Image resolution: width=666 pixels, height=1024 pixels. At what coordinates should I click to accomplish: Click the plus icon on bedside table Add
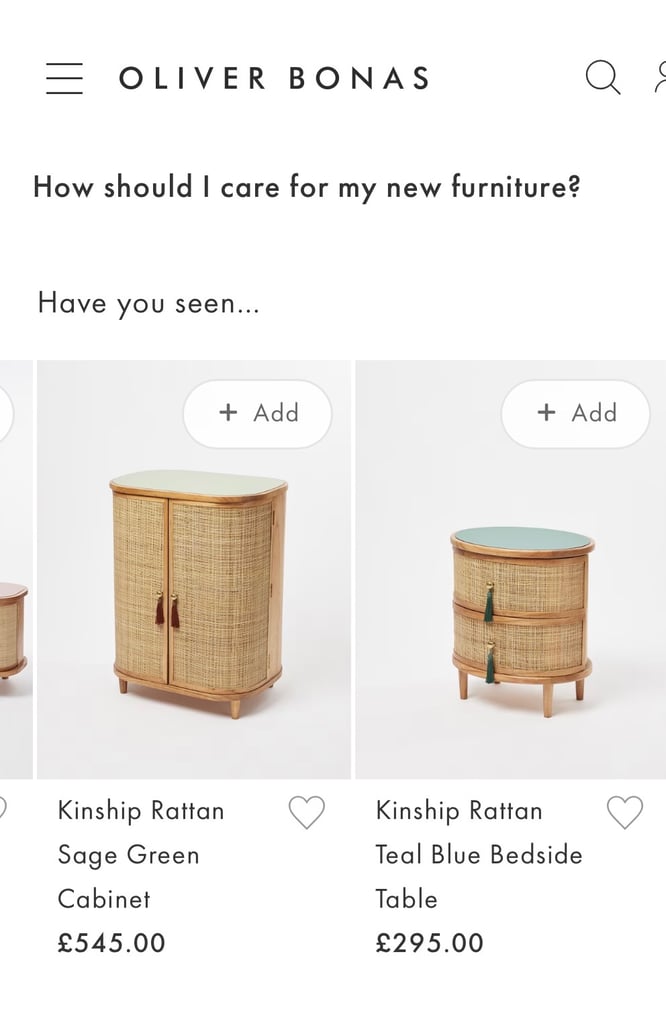(x=546, y=412)
